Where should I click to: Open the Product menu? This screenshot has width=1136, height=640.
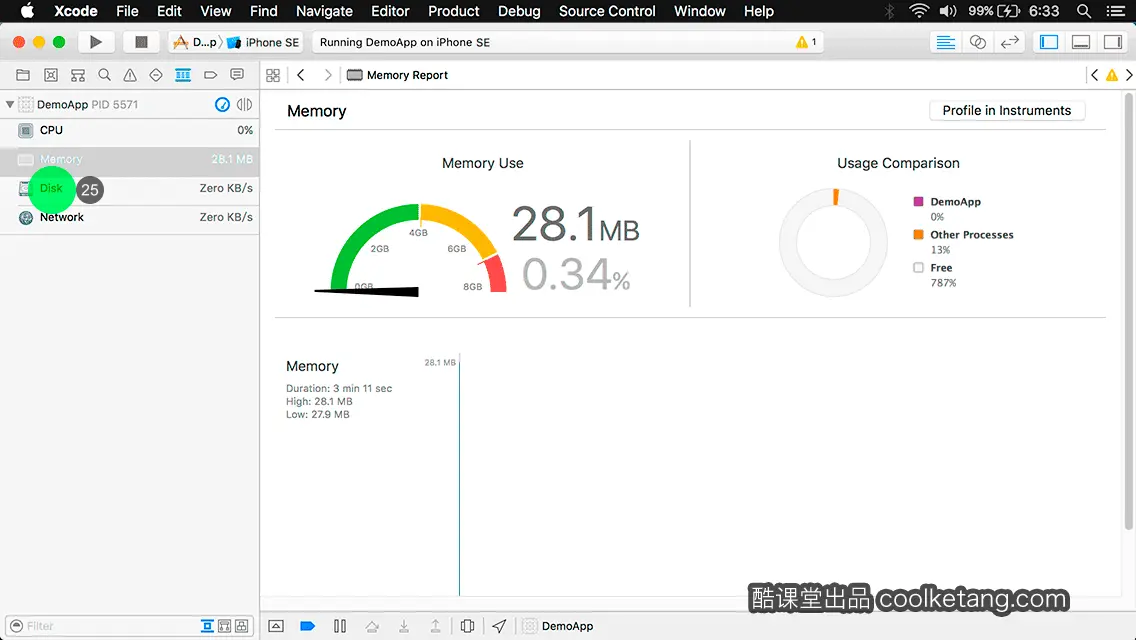coord(454,11)
